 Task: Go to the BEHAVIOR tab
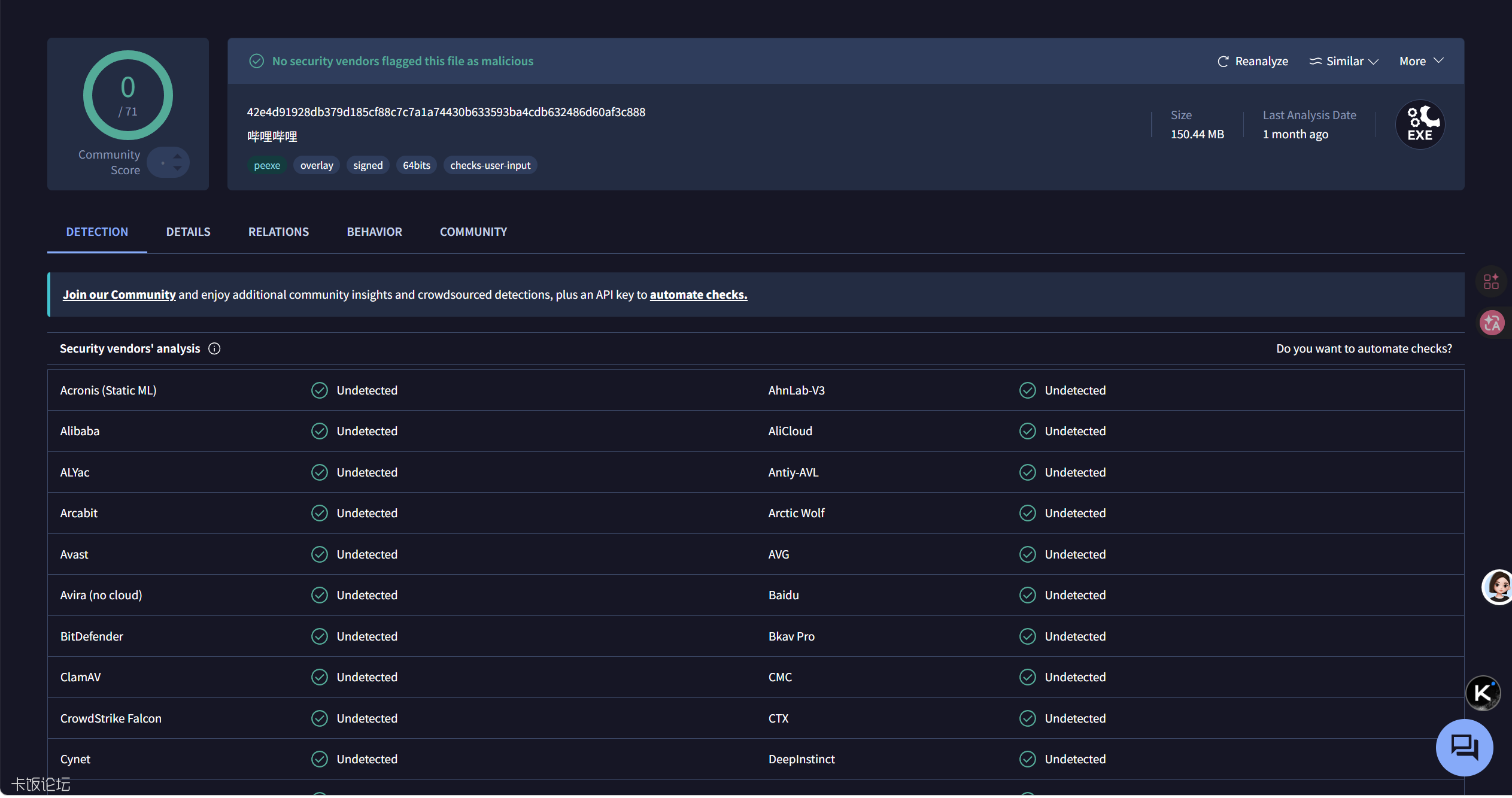click(x=374, y=232)
